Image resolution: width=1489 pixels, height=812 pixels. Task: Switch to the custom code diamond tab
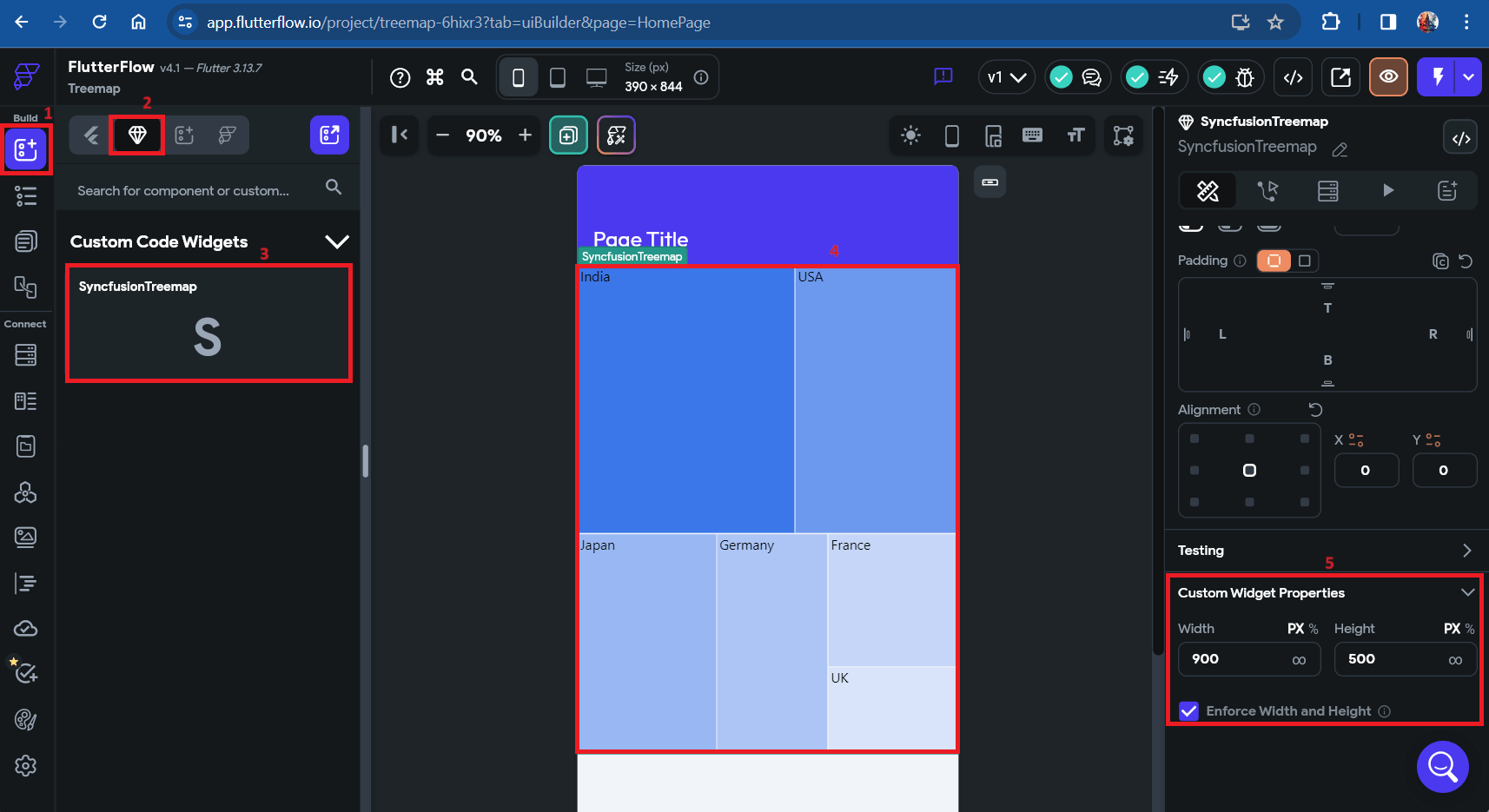[137, 135]
